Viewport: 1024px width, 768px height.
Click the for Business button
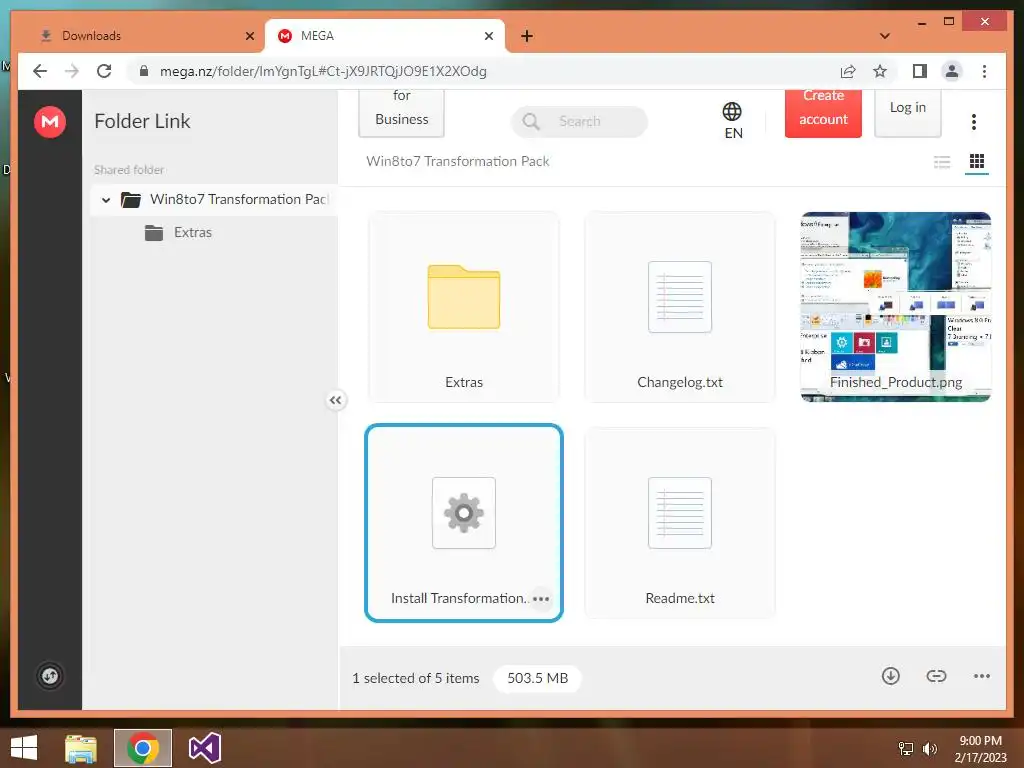[402, 113]
